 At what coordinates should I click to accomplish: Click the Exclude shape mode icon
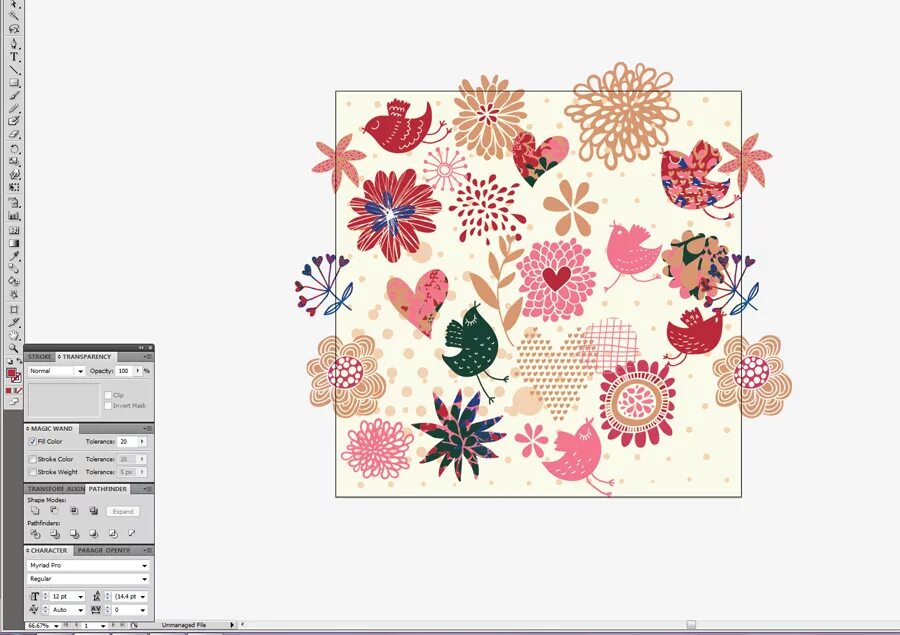pyautogui.click(x=94, y=510)
